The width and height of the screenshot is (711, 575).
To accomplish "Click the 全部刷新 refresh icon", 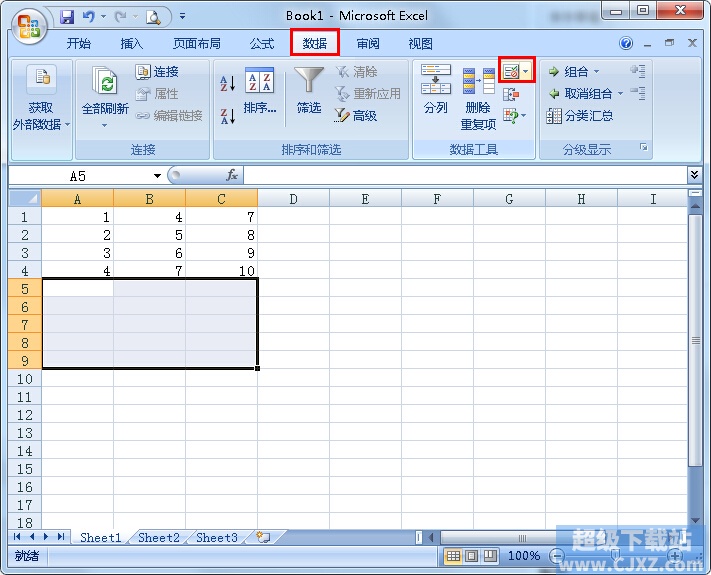I will (105, 80).
